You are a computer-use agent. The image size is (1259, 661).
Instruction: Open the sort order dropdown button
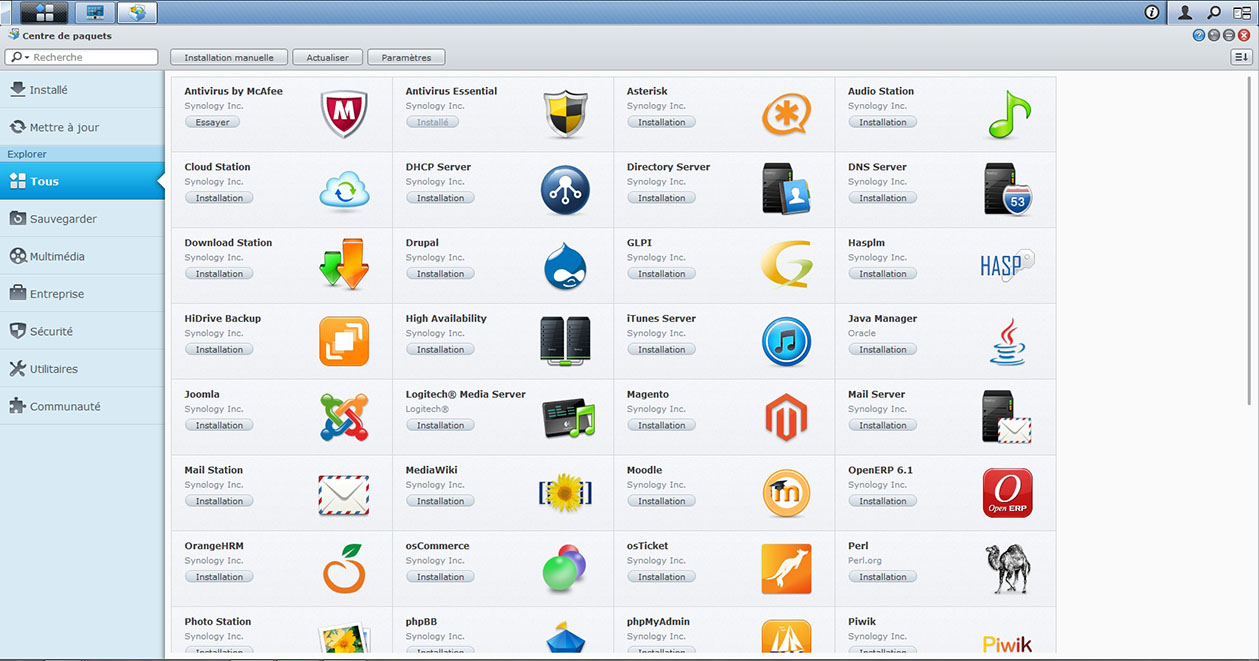coord(1241,57)
